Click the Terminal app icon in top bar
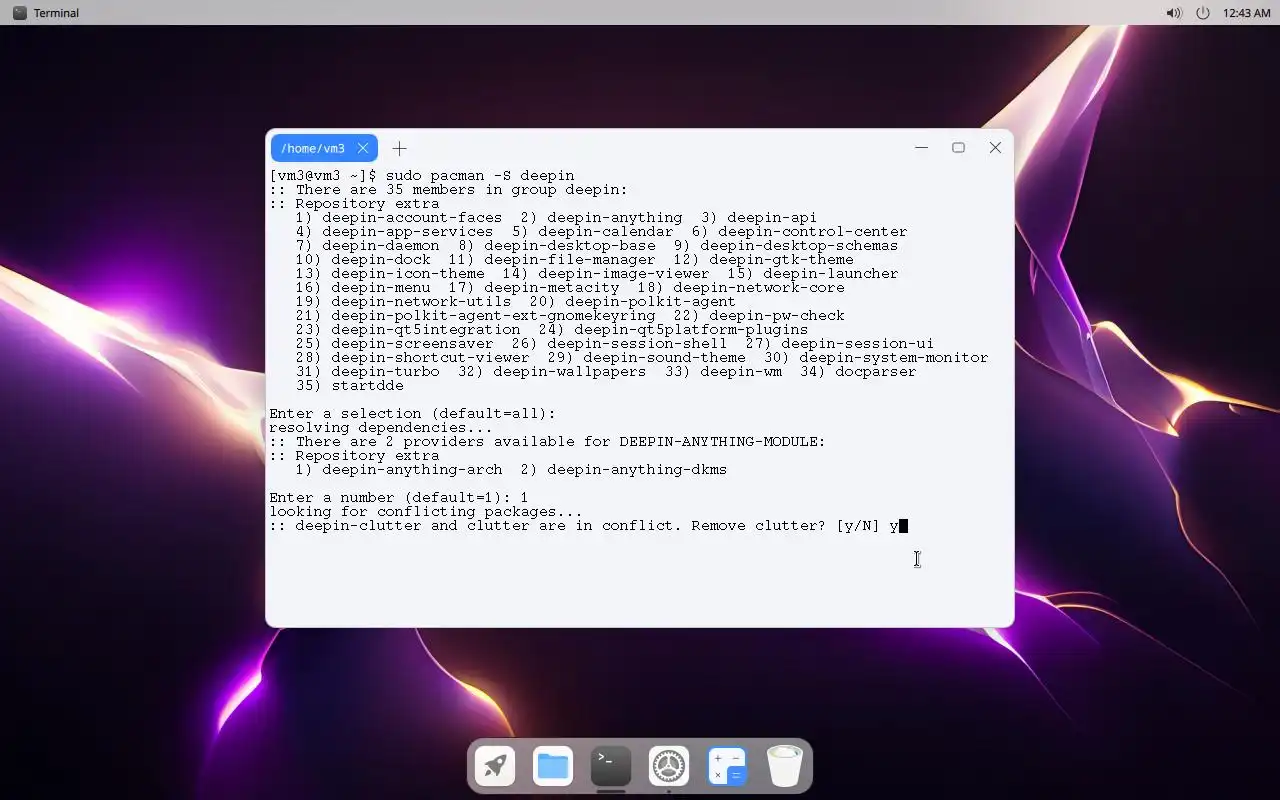The width and height of the screenshot is (1280, 800). 19,13
